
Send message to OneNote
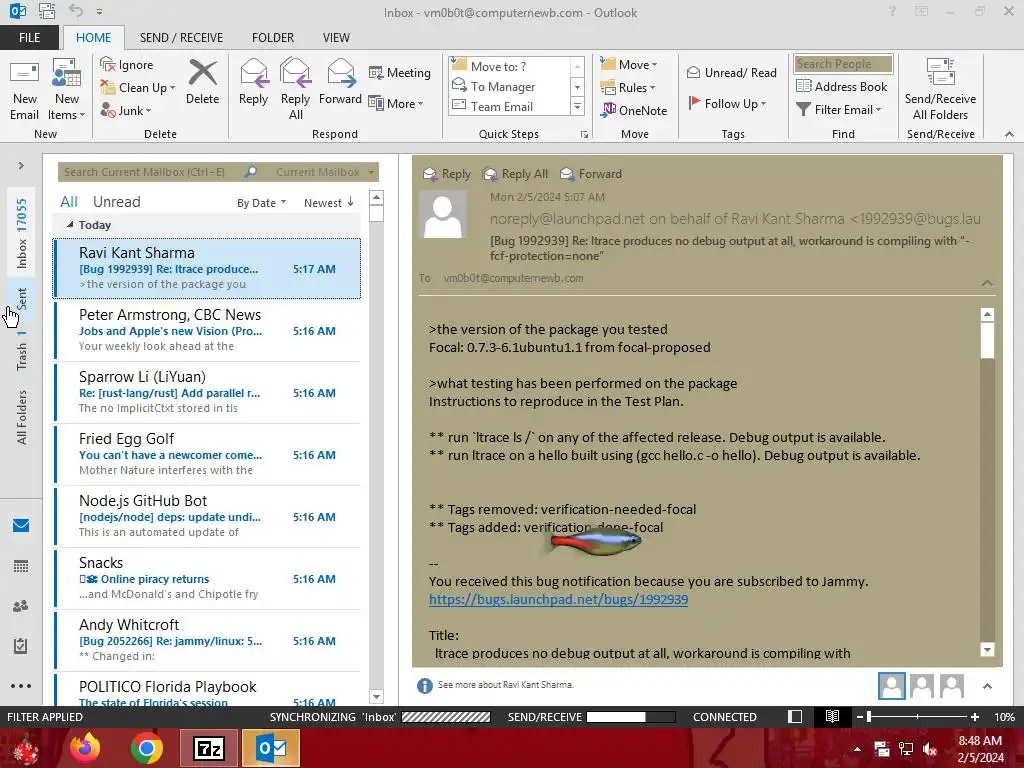click(634, 110)
